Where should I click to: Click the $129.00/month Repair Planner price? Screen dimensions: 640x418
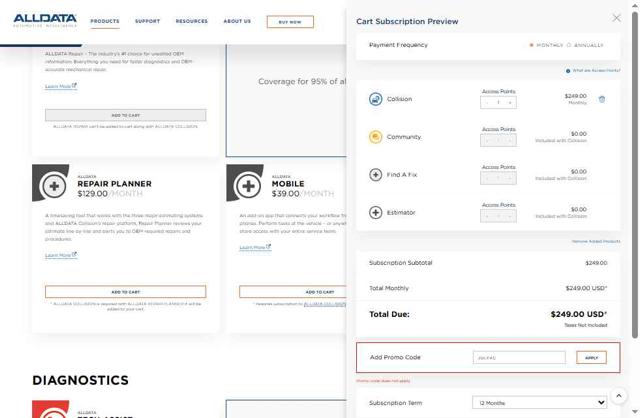coord(110,193)
